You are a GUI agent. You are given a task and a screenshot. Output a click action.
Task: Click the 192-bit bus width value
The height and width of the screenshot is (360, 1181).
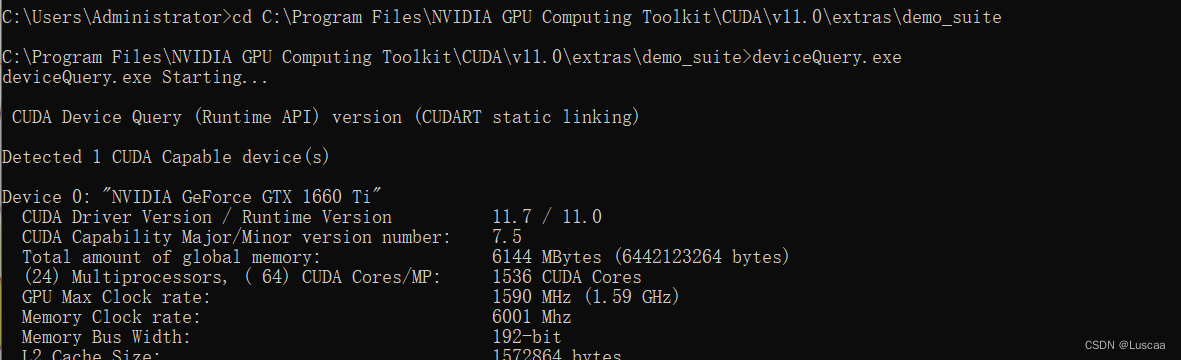526,337
